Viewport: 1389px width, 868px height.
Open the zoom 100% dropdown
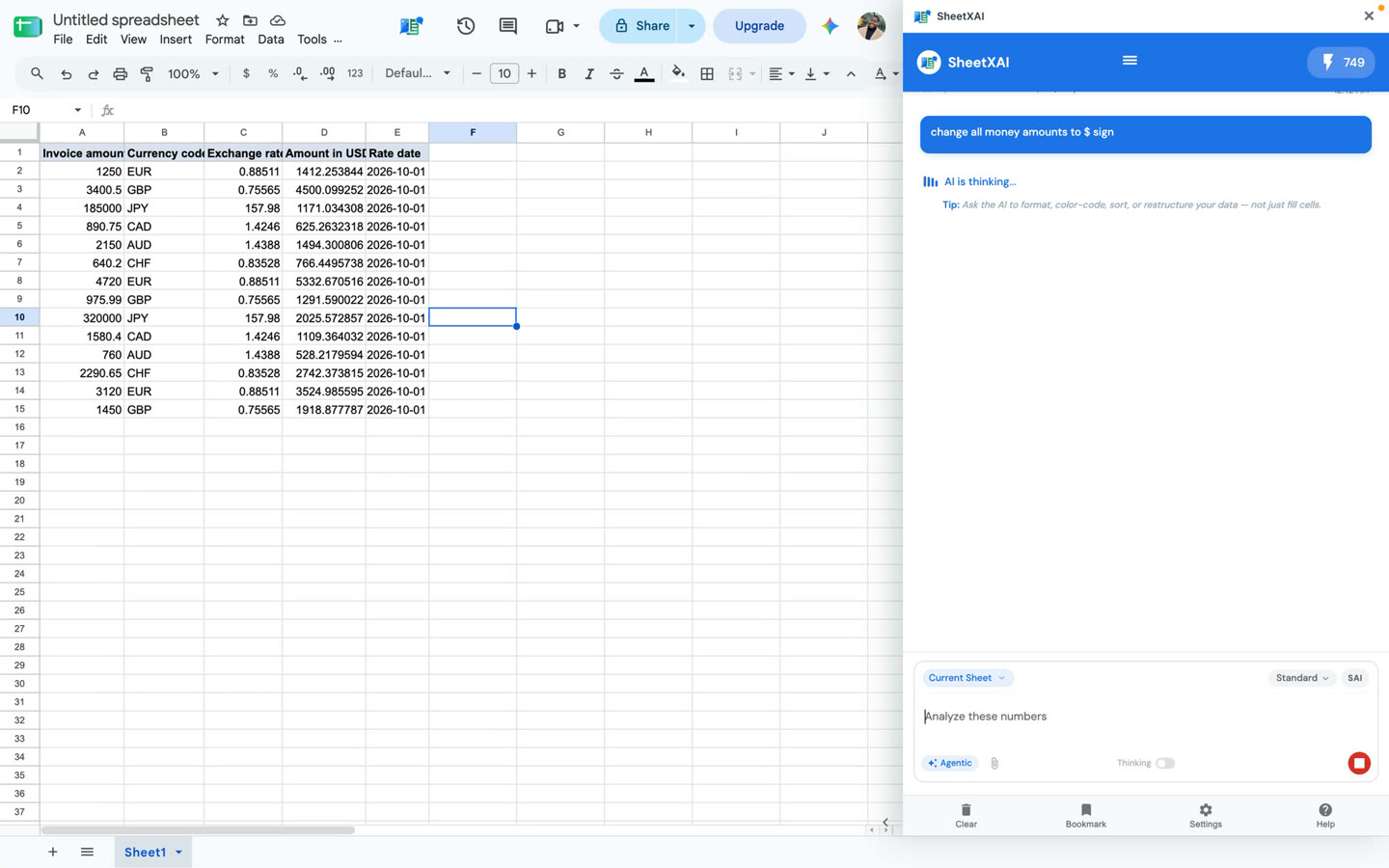point(193,73)
